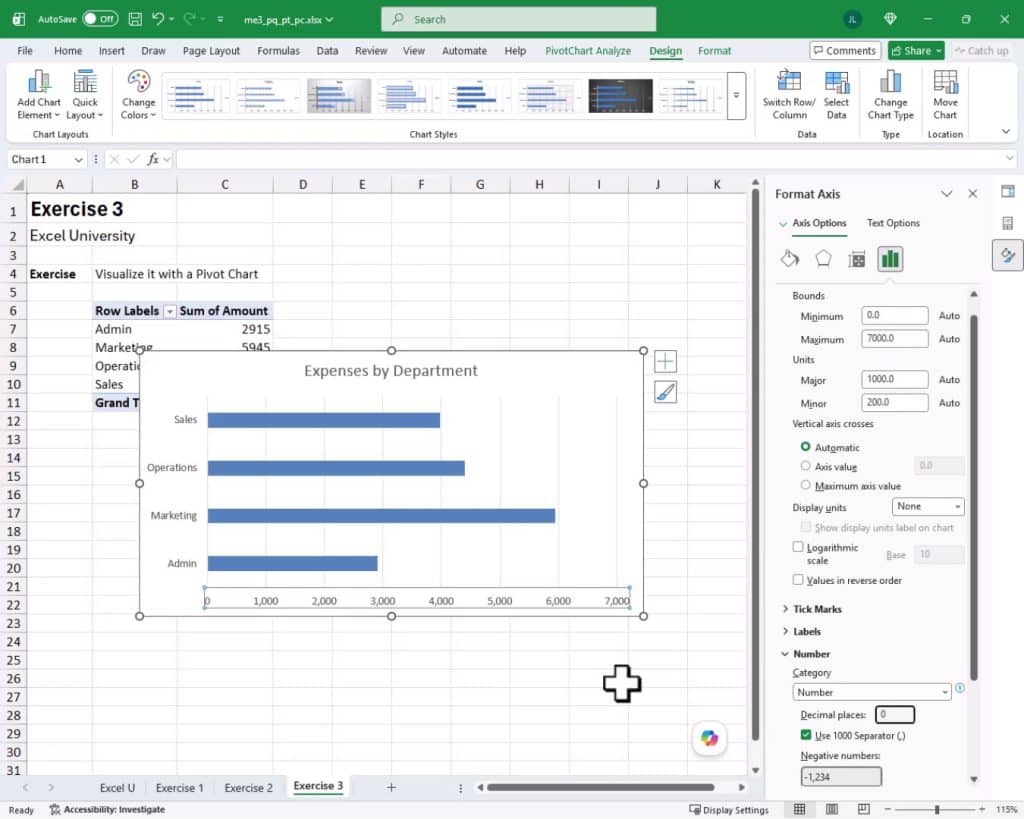Open the Select Data dialog
1024x819 pixels.
tap(836, 95)
